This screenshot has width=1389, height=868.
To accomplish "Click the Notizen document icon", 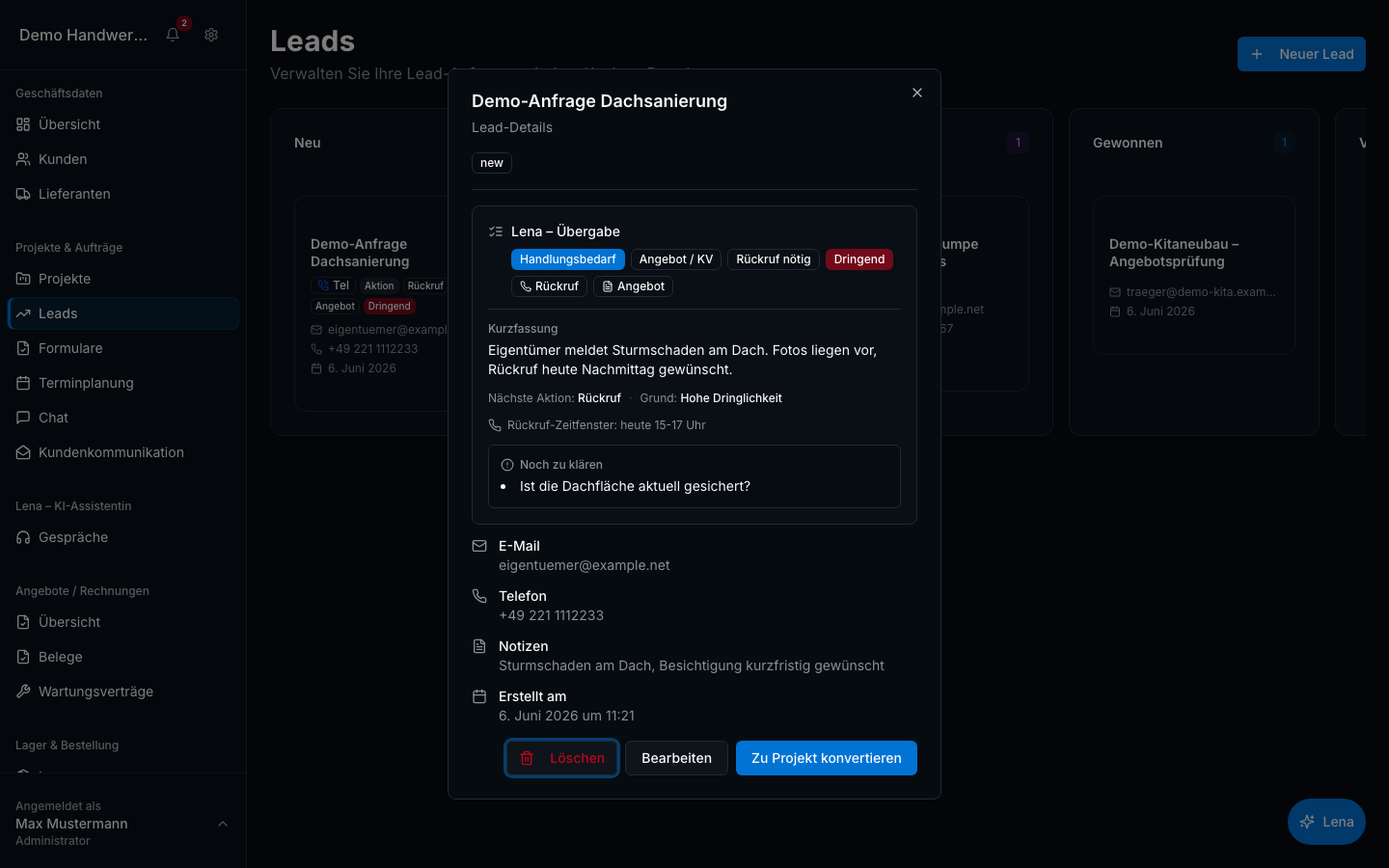I will (x=479, y=646).
